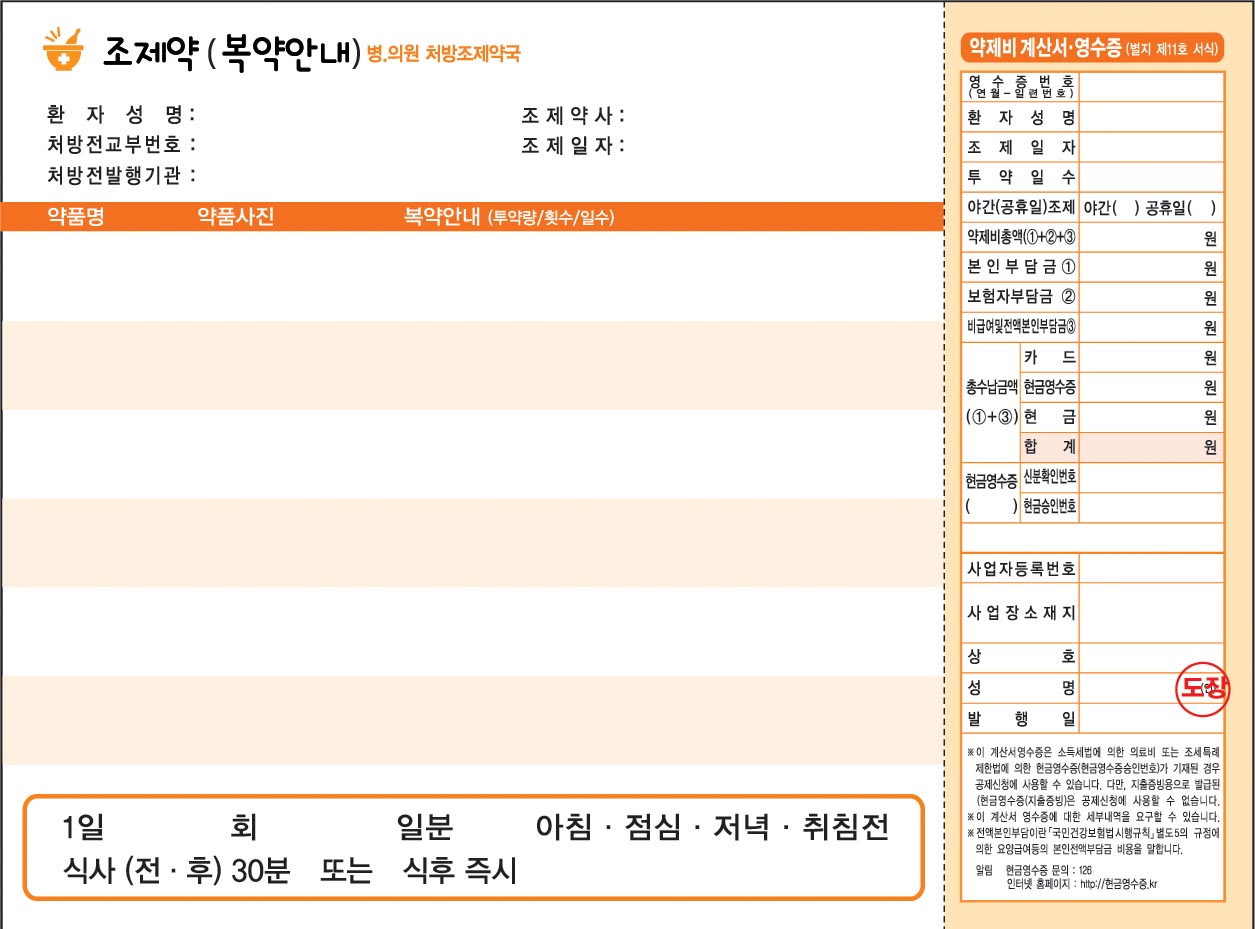Click the 비급여및전액본인부담금③ amount field
Image resolution: width=1255 pixels, height=929 pixels.
pyautogui.click(x=1151, y=327)
